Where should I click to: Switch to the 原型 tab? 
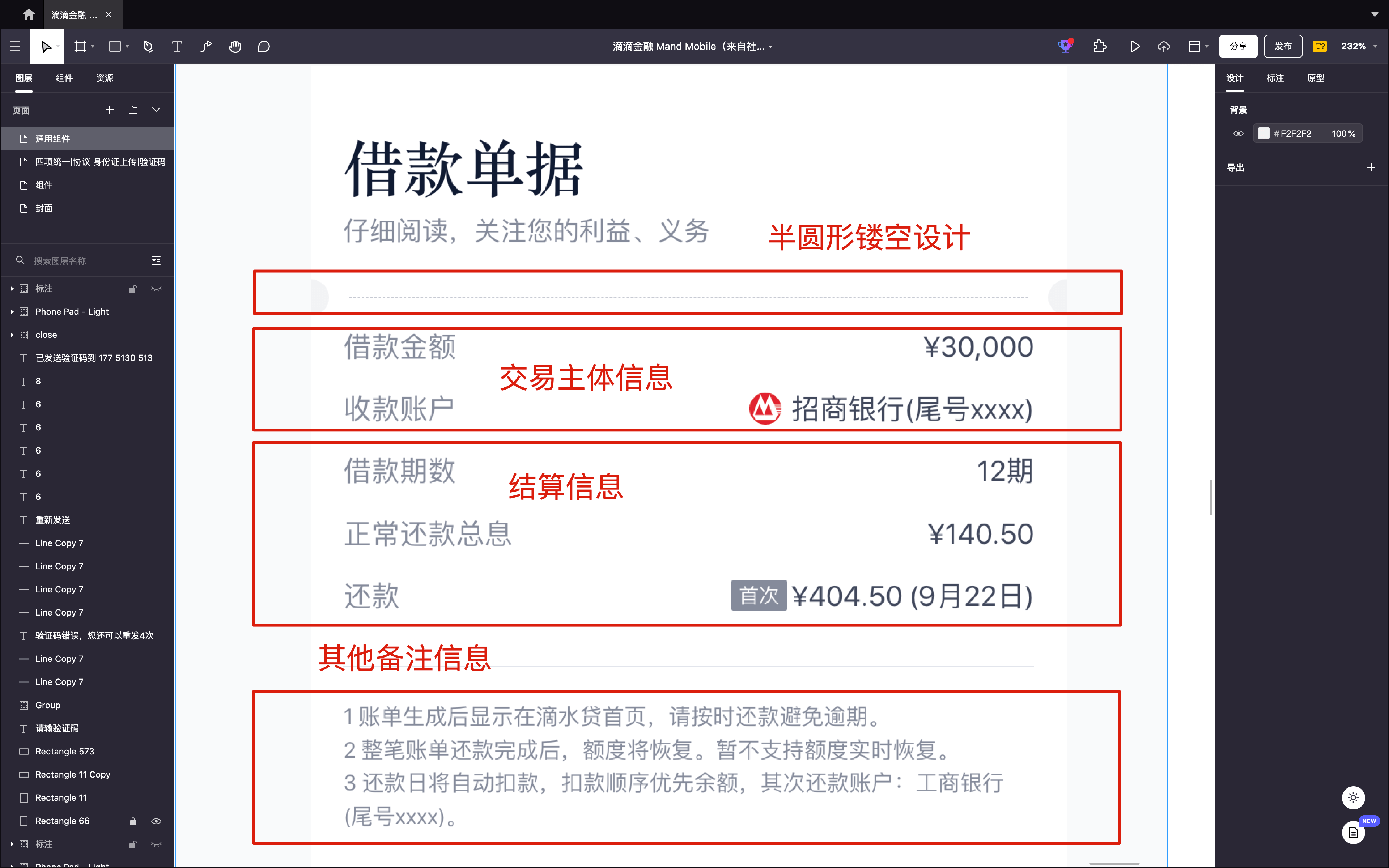click(1316, 78)
